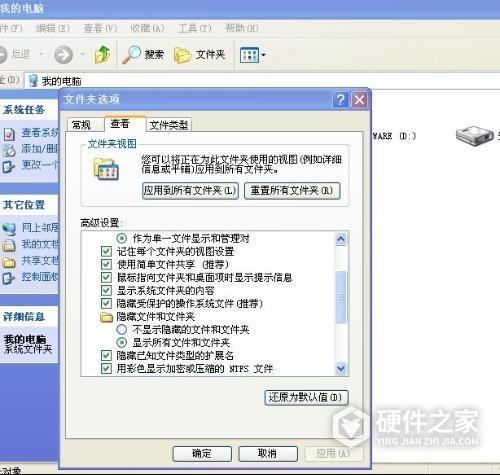This screenshot has height=475, width=500.
Task: Collapse the 系统任务 sidebar section
Action: pyautogui.click(x=29, y=109)
